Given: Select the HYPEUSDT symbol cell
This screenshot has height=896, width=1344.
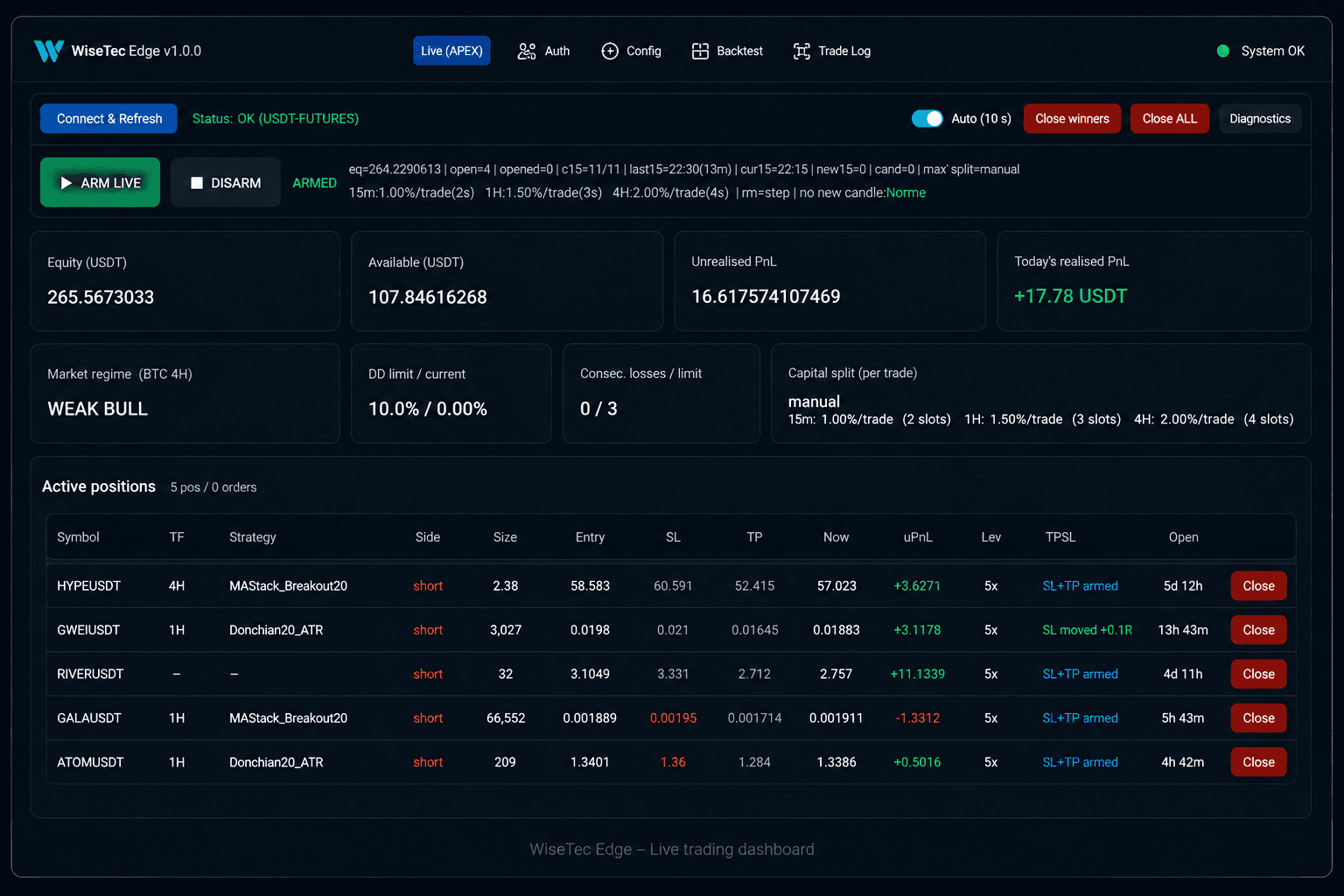Looking at the screenshot, I should tap(89, 586).
